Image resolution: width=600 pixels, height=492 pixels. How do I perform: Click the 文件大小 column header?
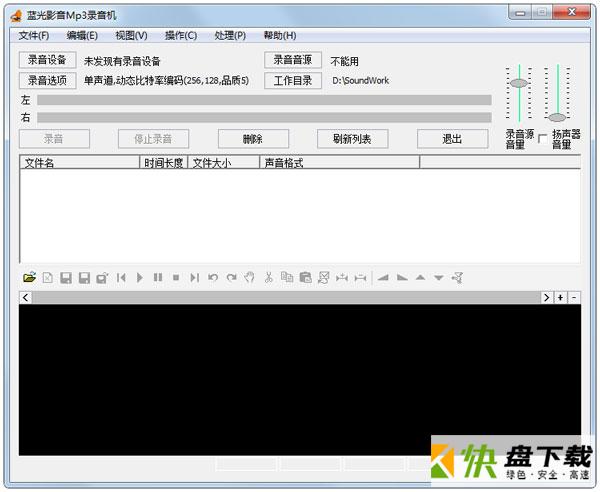223,163
